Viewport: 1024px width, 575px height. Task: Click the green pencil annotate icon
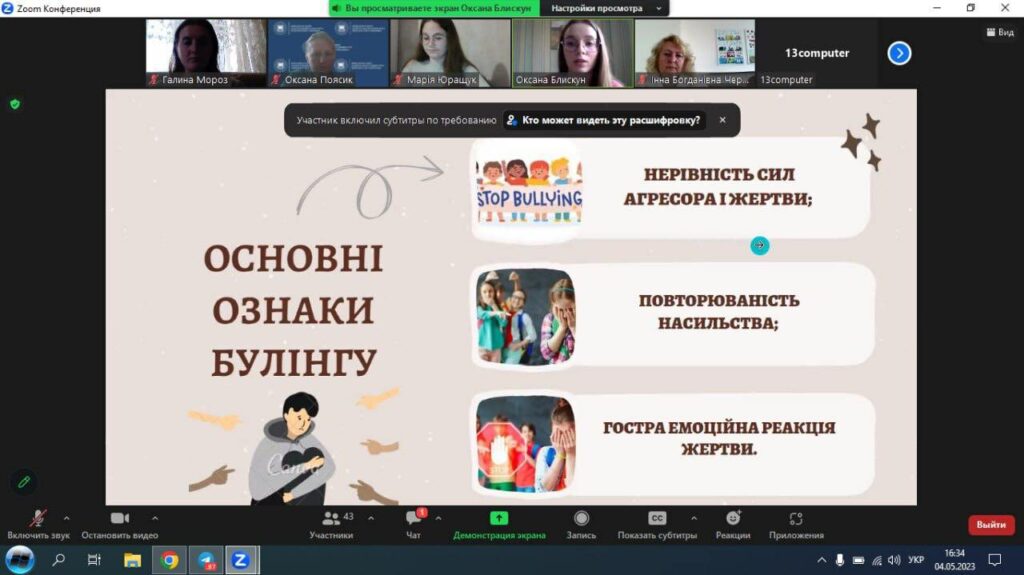pyautogui.click(x=24, y=481)
